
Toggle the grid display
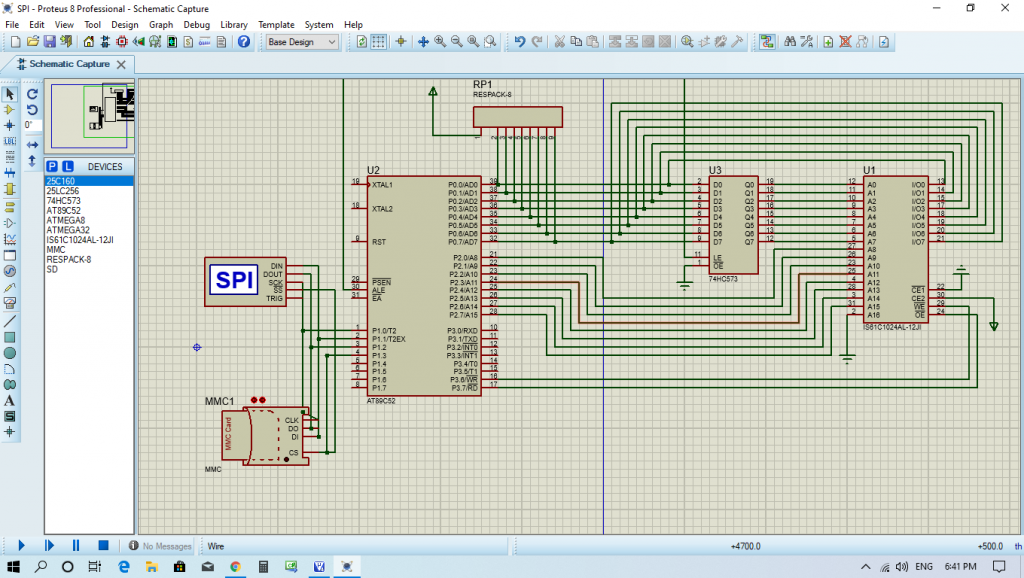tap(379, 42)
